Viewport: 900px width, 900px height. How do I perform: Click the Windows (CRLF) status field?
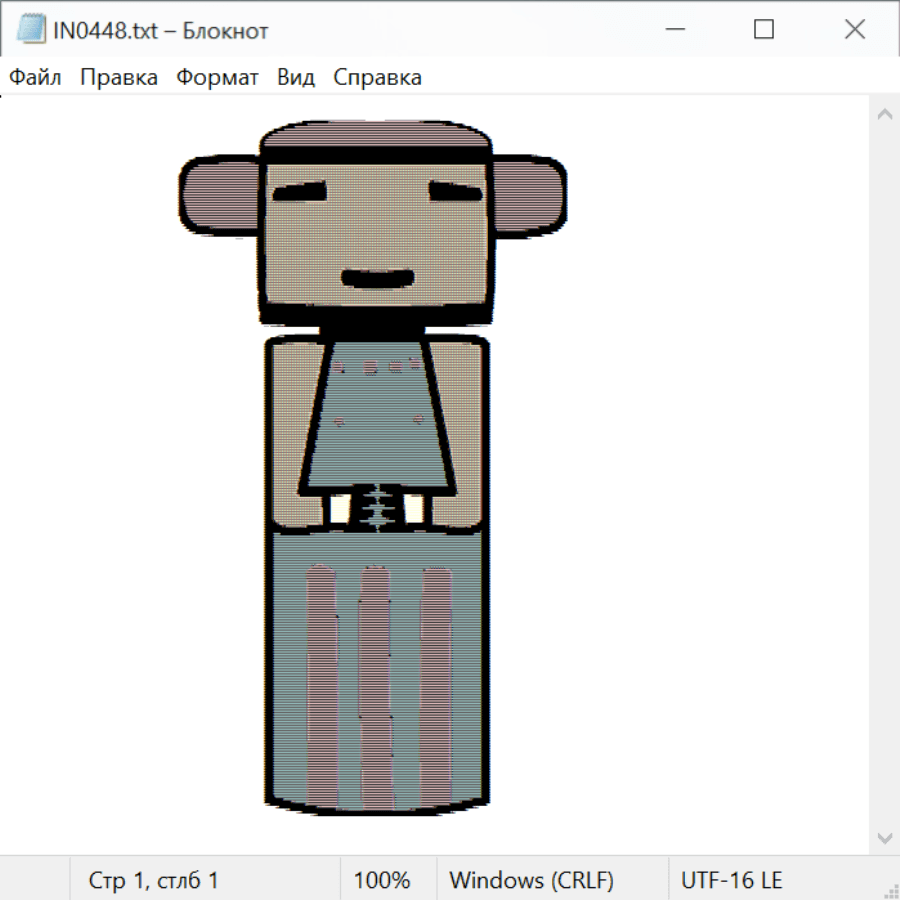tap(531, 880)
